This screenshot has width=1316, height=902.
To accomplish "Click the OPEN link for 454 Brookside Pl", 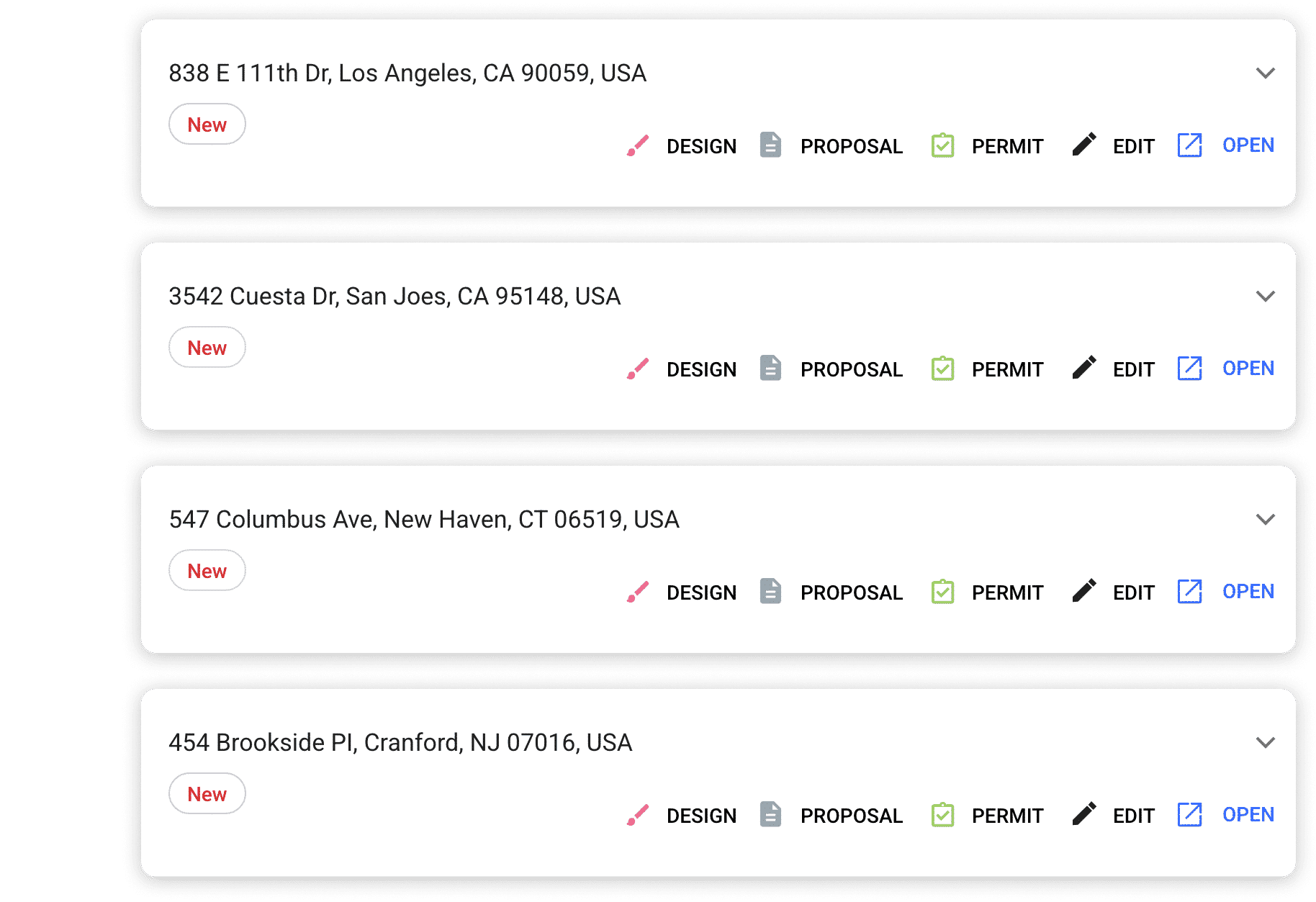I will pos(1248,814).
